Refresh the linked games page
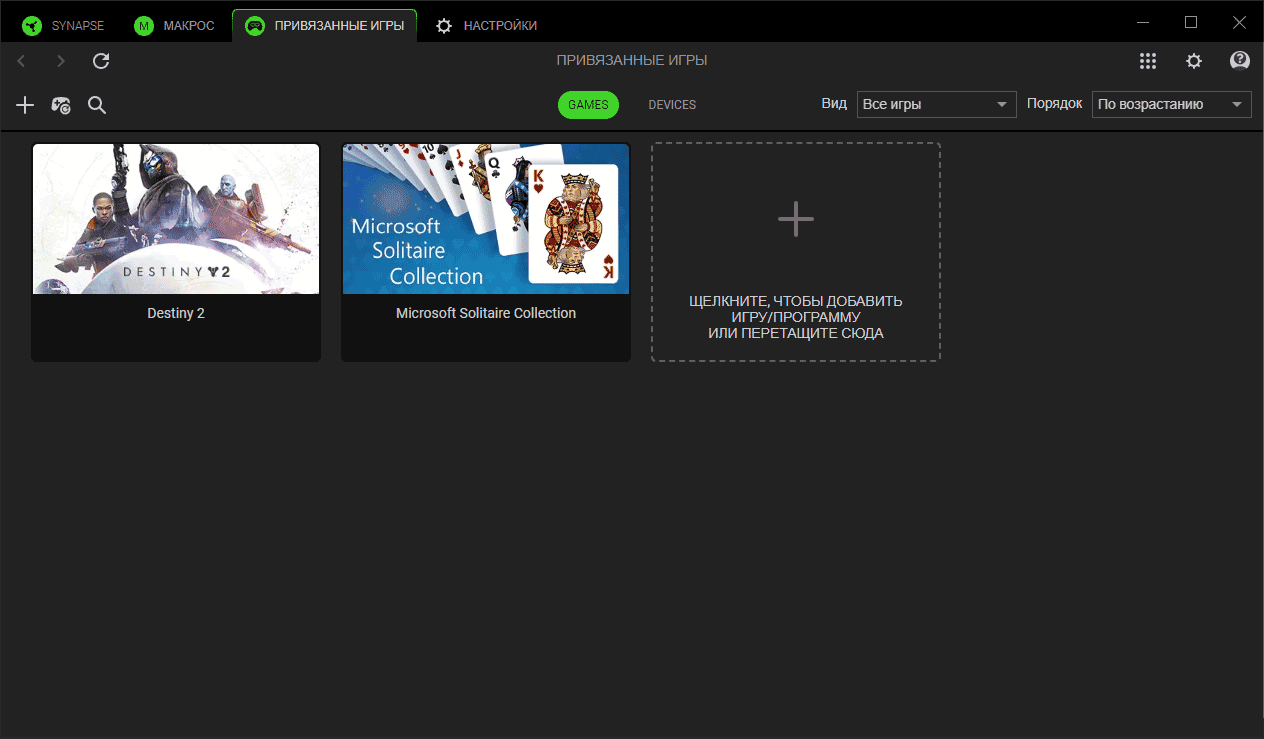1264x739 pixels. [x=101, y=61]
